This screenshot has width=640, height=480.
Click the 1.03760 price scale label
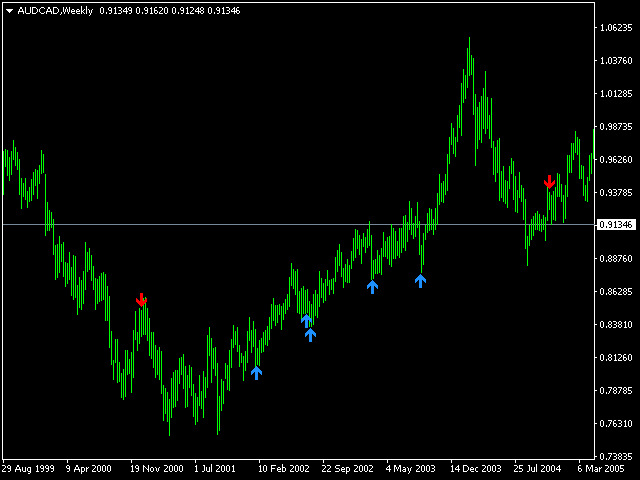(x=616, y=61)
